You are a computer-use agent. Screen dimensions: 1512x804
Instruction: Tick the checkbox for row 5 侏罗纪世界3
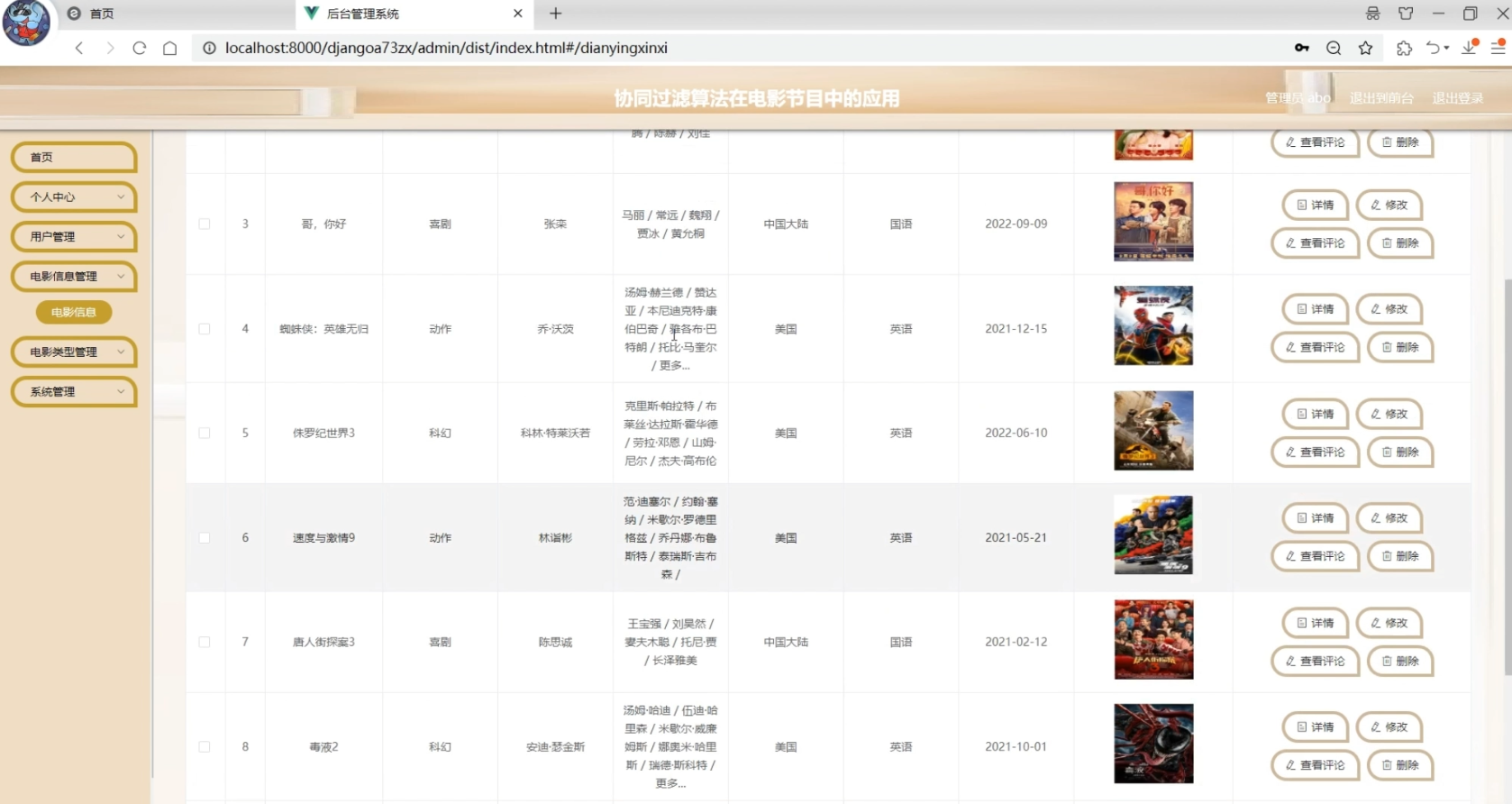205,433
